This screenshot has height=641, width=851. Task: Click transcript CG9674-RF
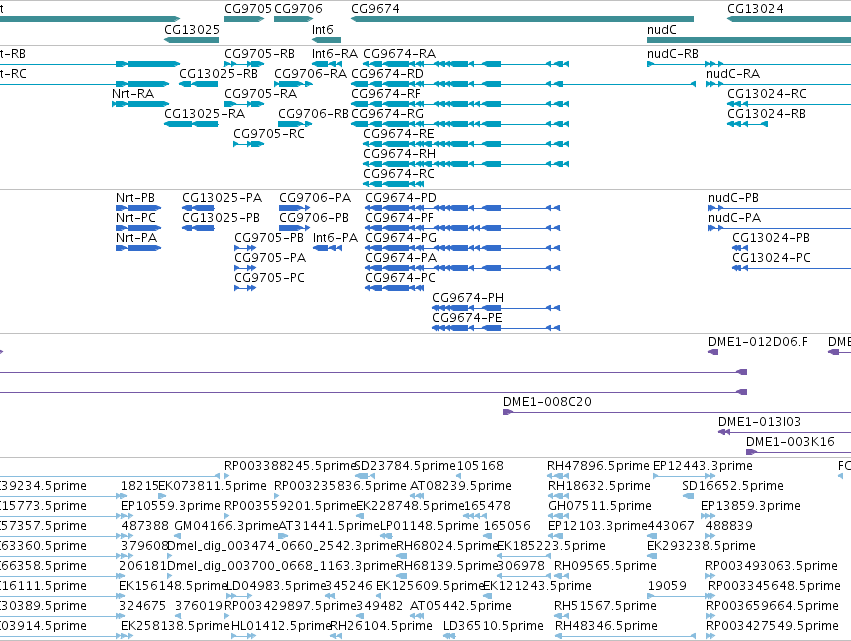click(386, 94)
